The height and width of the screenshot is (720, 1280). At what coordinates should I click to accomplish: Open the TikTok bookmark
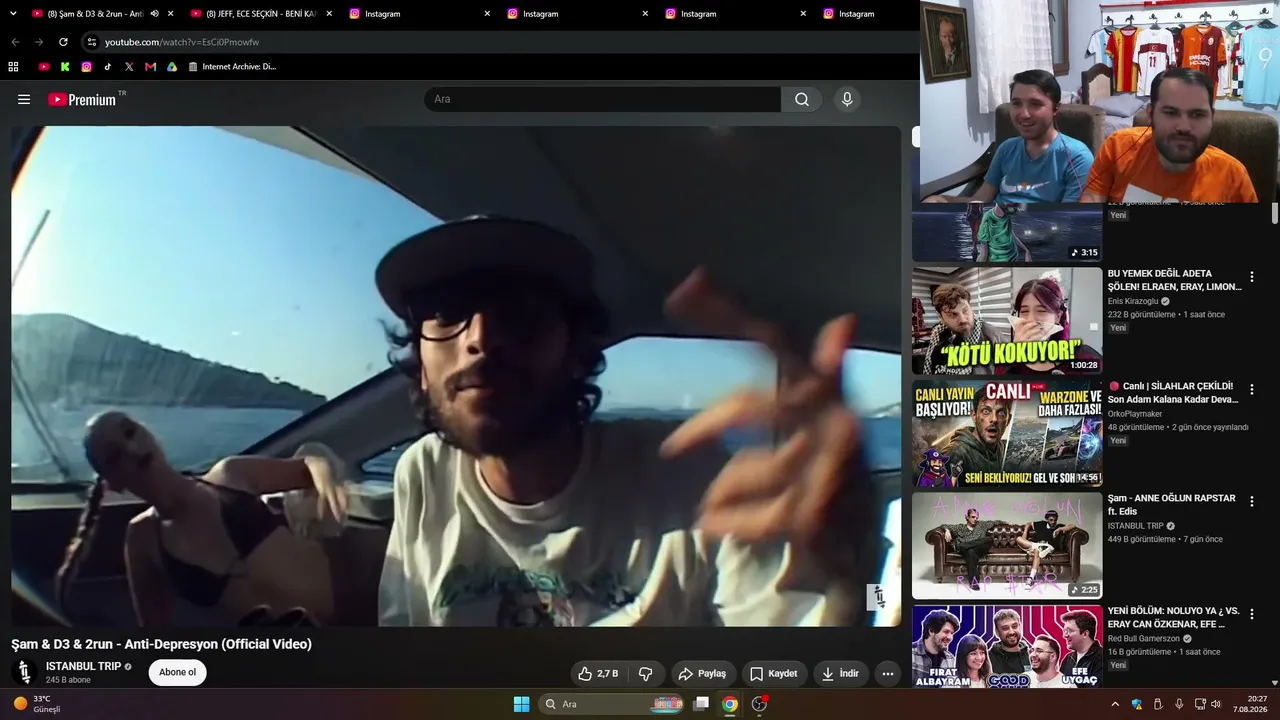(108, 67)
